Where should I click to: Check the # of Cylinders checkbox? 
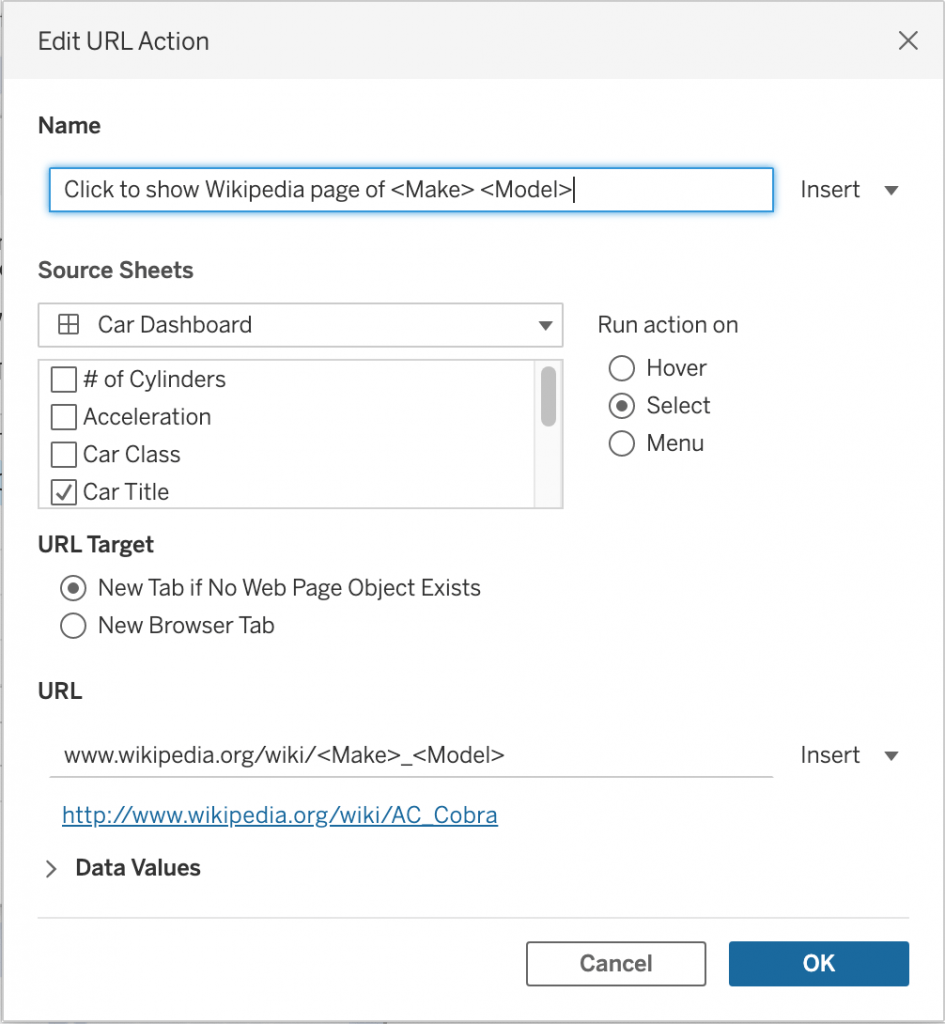pyautogui.click(x=64, y=380)
